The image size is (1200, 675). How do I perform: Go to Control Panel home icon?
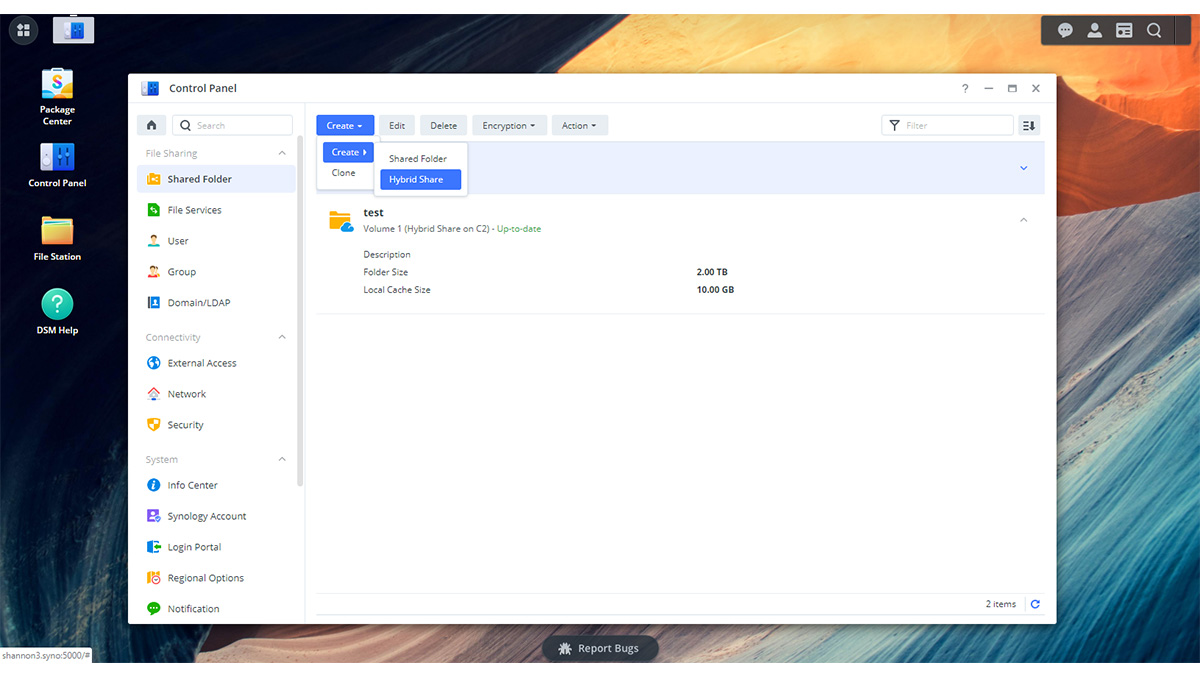[151, 125]
